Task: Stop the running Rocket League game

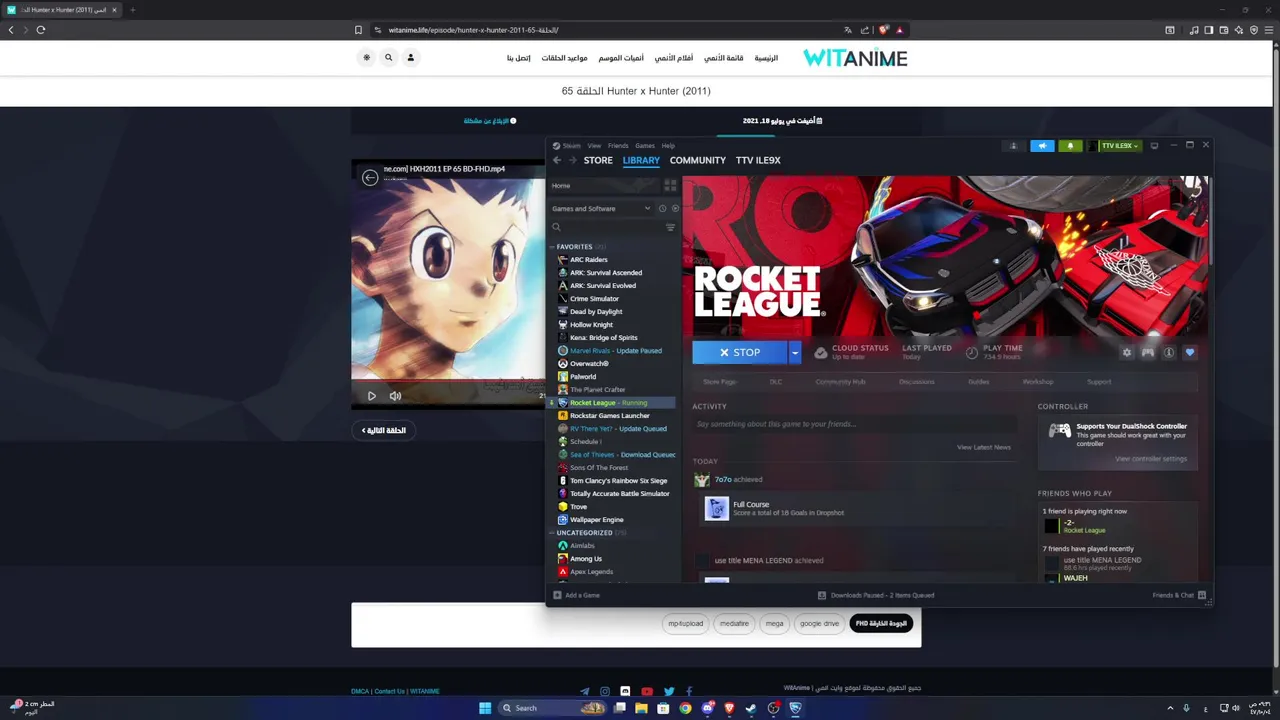Action: point(740,352)
